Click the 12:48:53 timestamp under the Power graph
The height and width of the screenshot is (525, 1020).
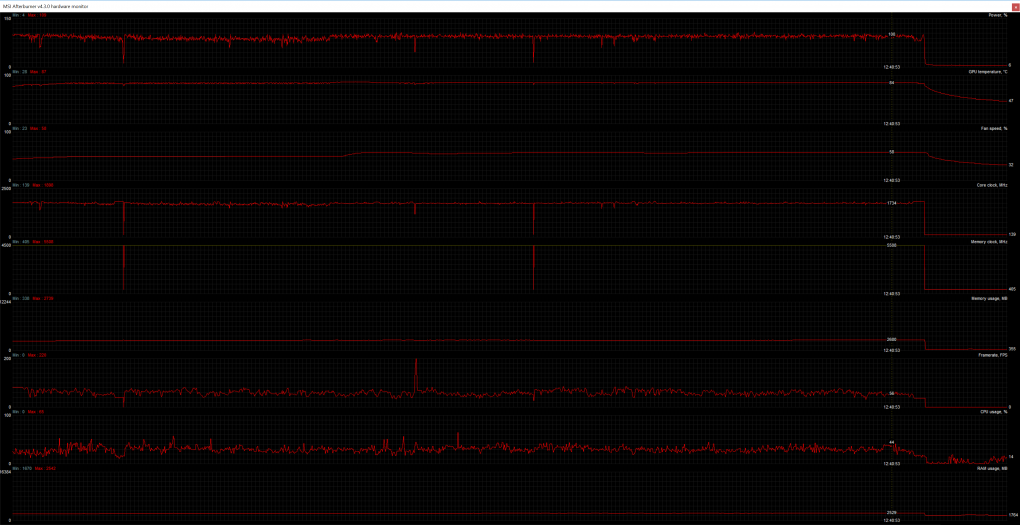click(x=891, y=66)
